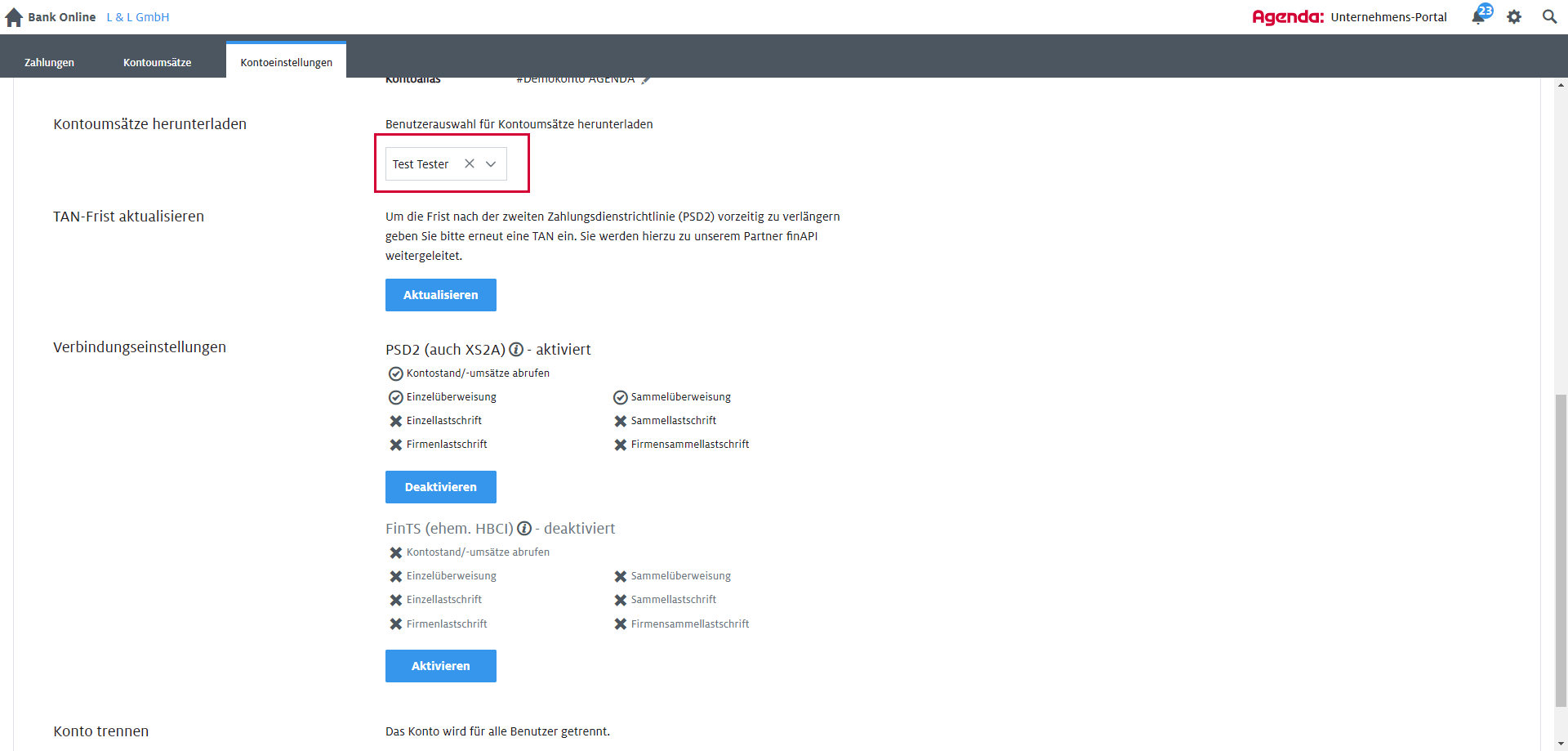The height and width of the screenshot is (751, 1568).
Task: Click the info icon next to PSD2
Action: point(516,350)
